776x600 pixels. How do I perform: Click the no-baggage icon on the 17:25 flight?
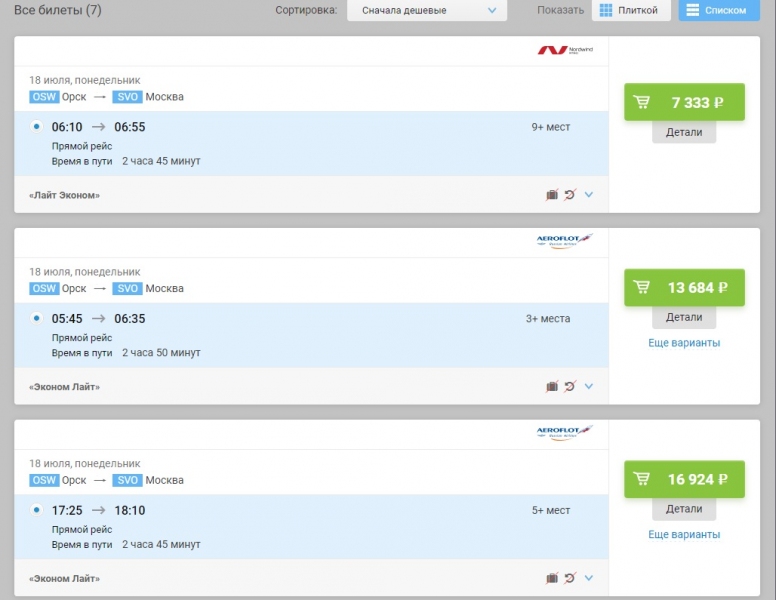[x=552, y=578]
